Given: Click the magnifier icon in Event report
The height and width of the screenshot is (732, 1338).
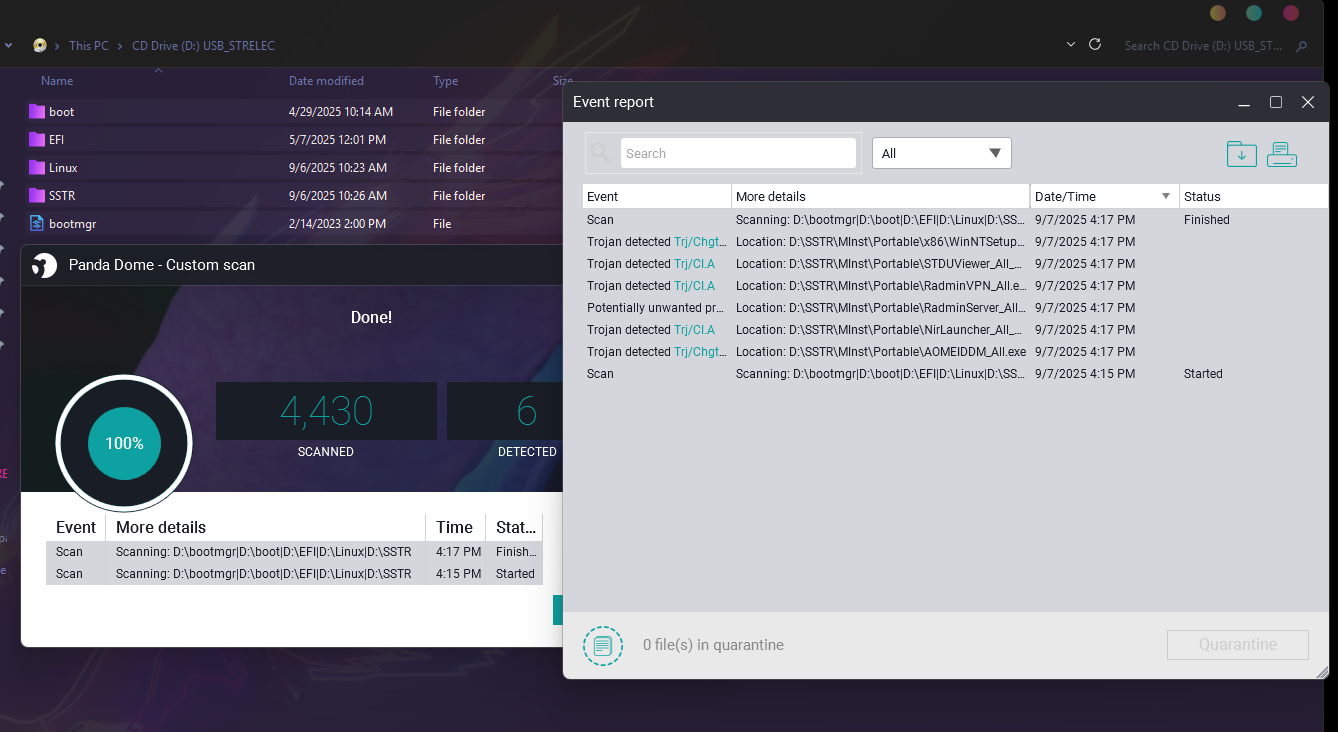Looking at the screenshot, I should pyautogui.click(x=601, y=153).
